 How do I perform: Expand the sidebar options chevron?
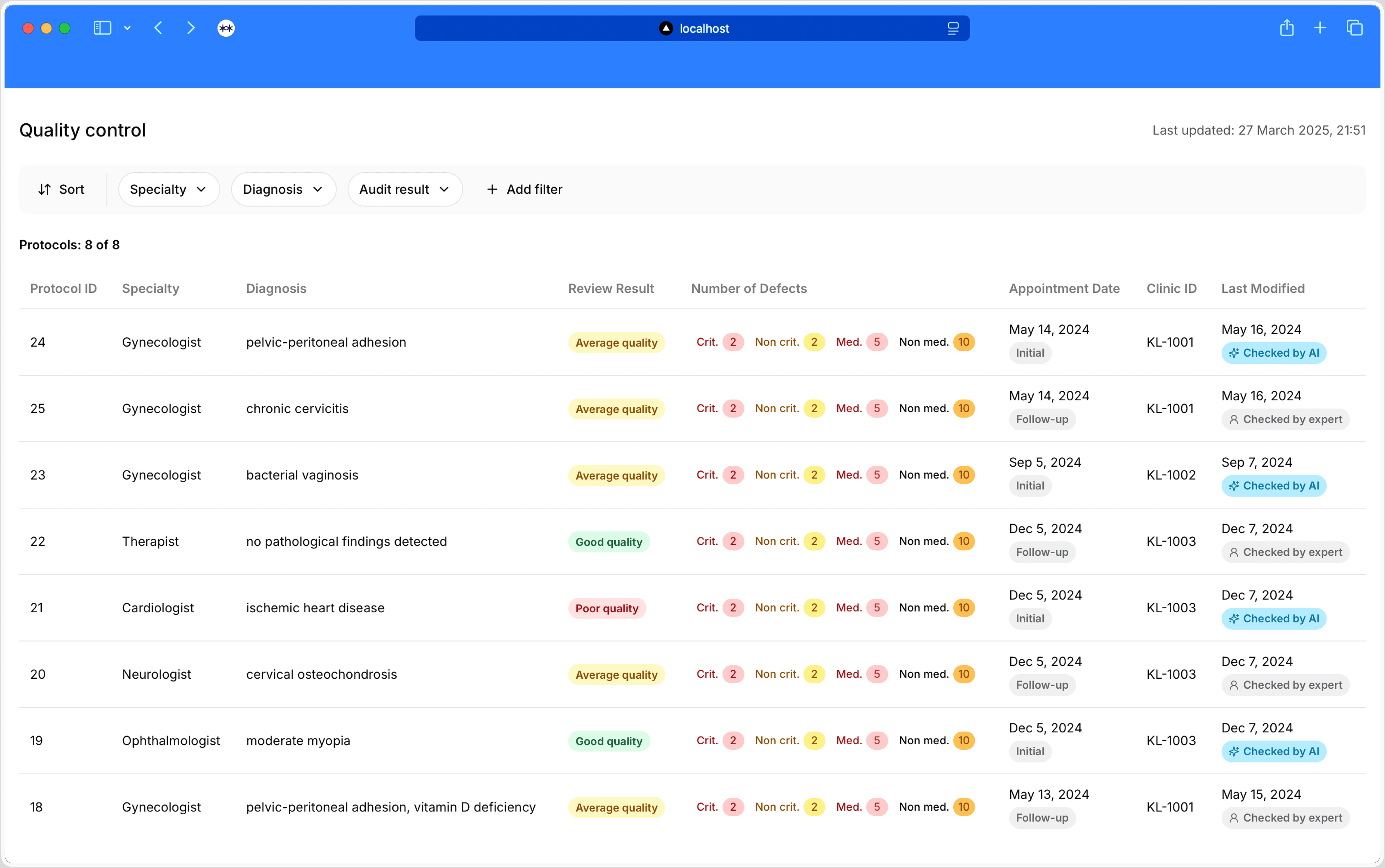tap(127, 28)
